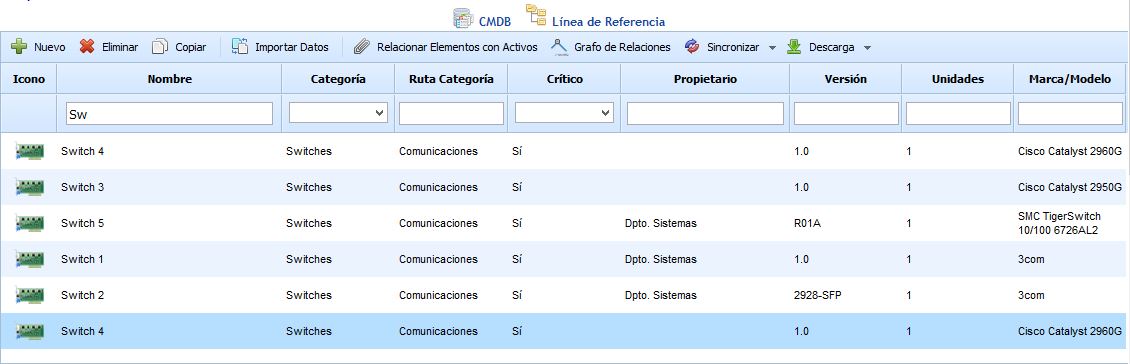This screenshot has width=1130, height=364.
Task: Click the Sincronizar sync arrows icon
Action: pyautogui.click(x=692, y=47)
